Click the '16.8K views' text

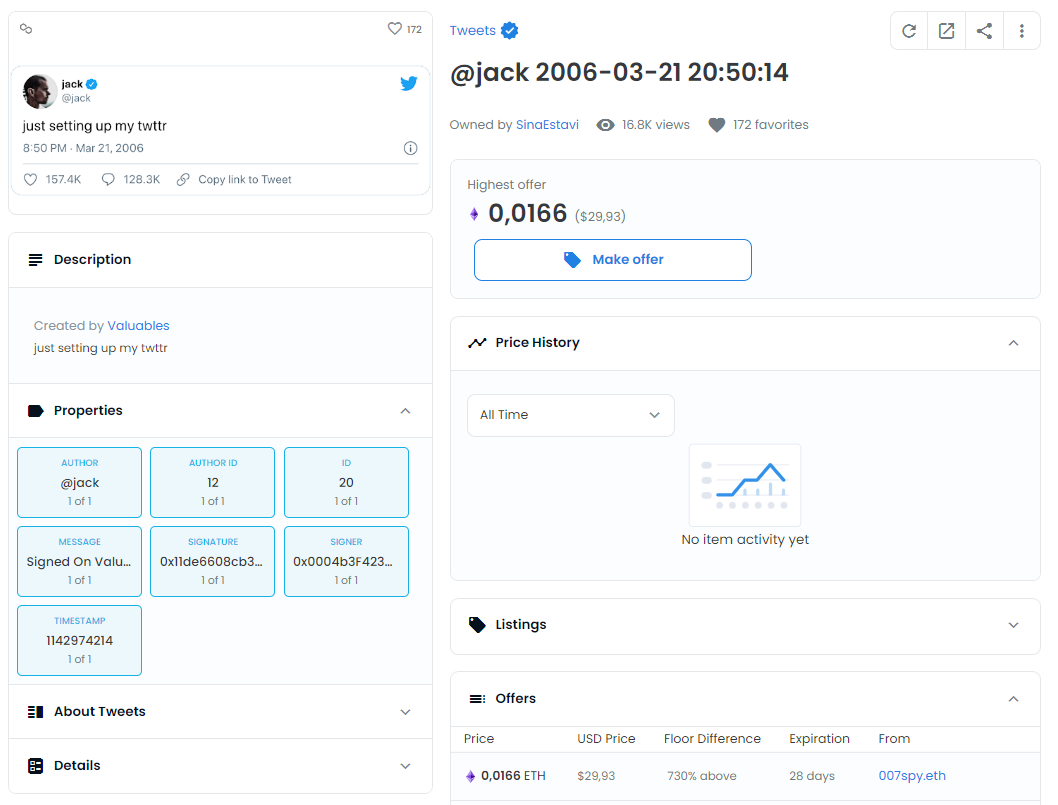click(x=655, y=125)
